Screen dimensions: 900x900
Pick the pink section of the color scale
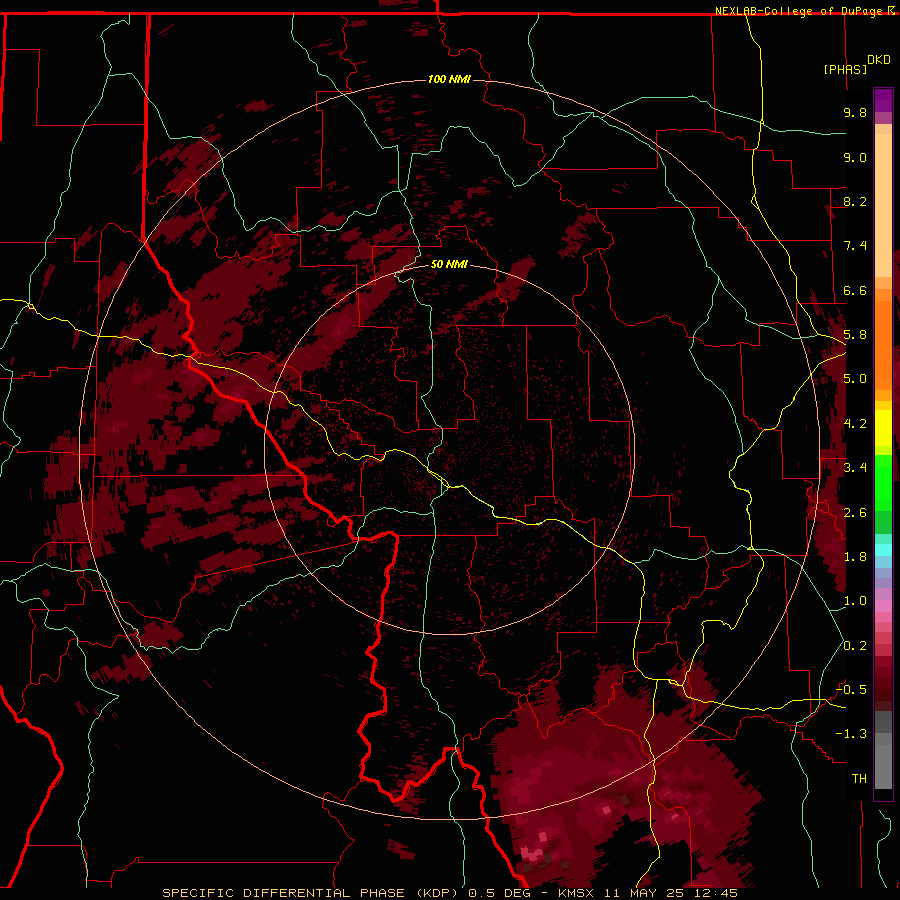883,606
